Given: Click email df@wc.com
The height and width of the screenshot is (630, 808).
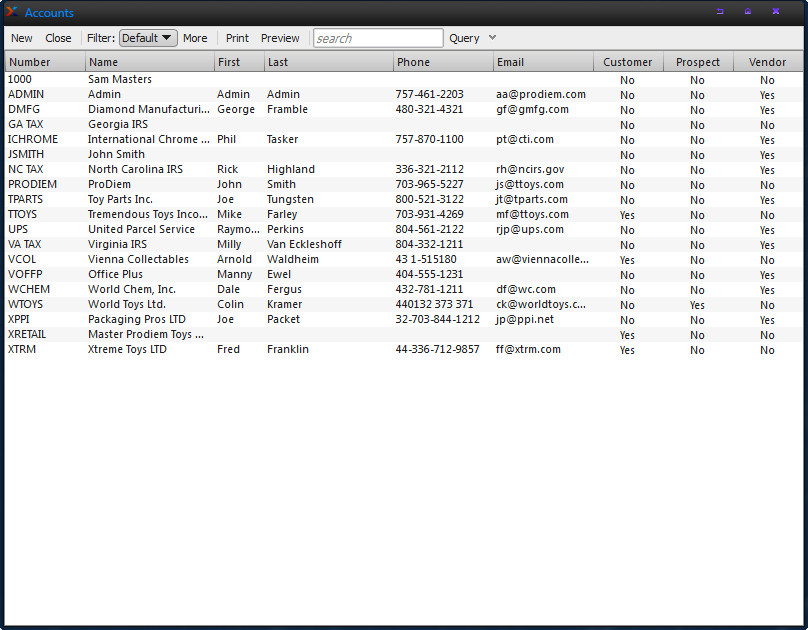Looking at the screenshot, I should [x=526, y=288].
